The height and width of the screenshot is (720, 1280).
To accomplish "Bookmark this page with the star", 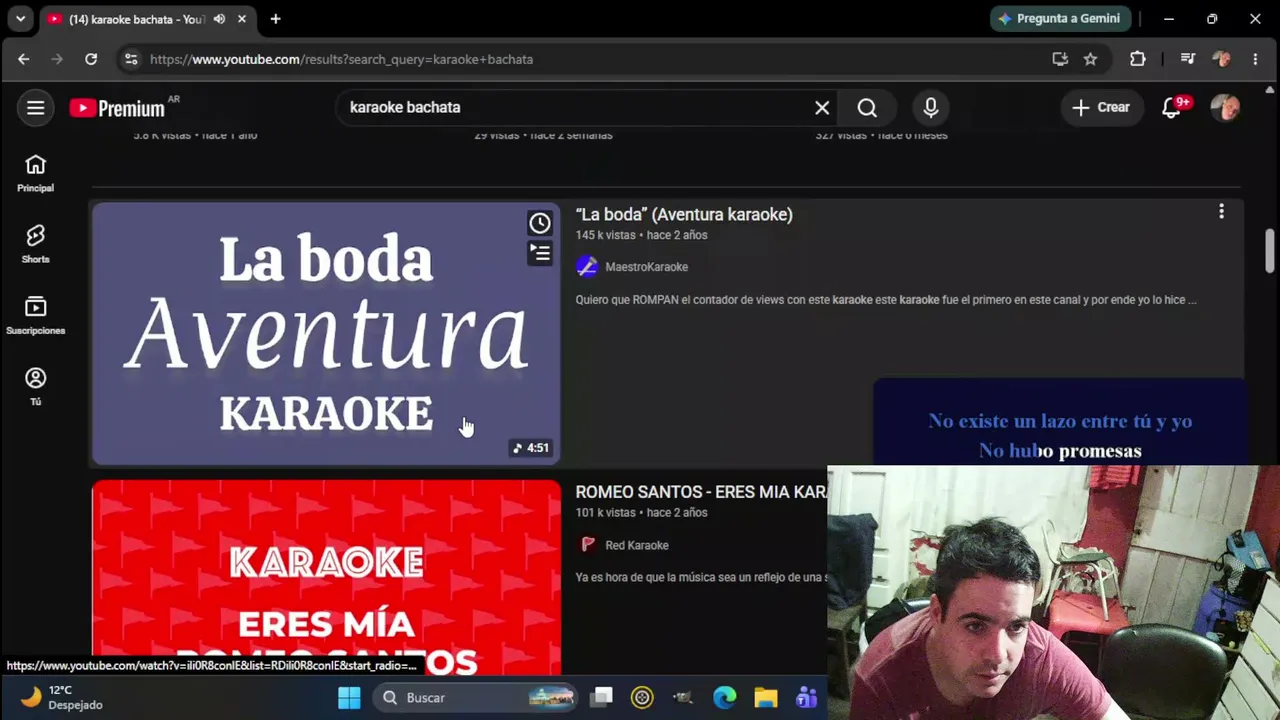I will coord(1091,59).
